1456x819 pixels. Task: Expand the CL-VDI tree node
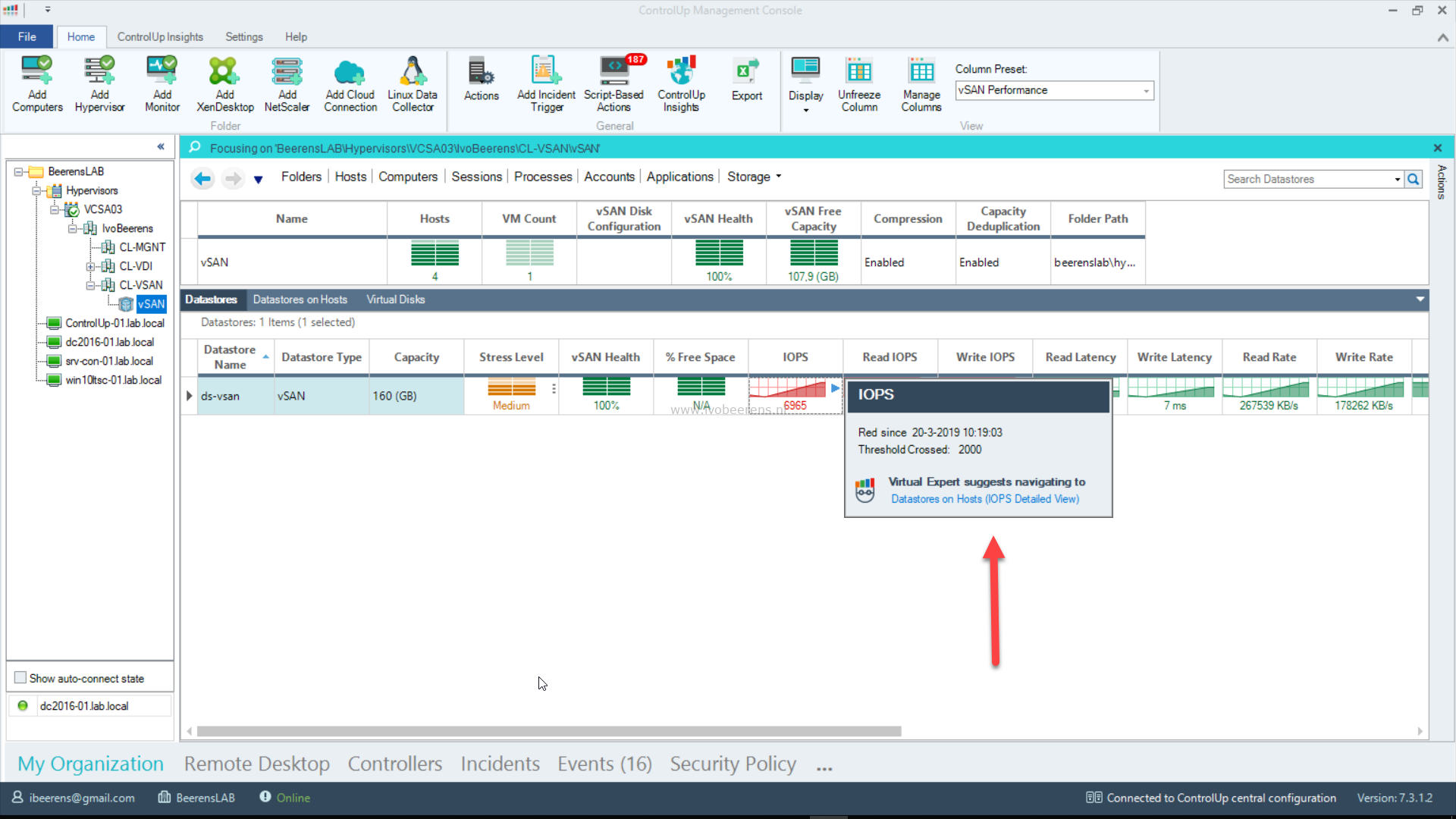(90, 267)
